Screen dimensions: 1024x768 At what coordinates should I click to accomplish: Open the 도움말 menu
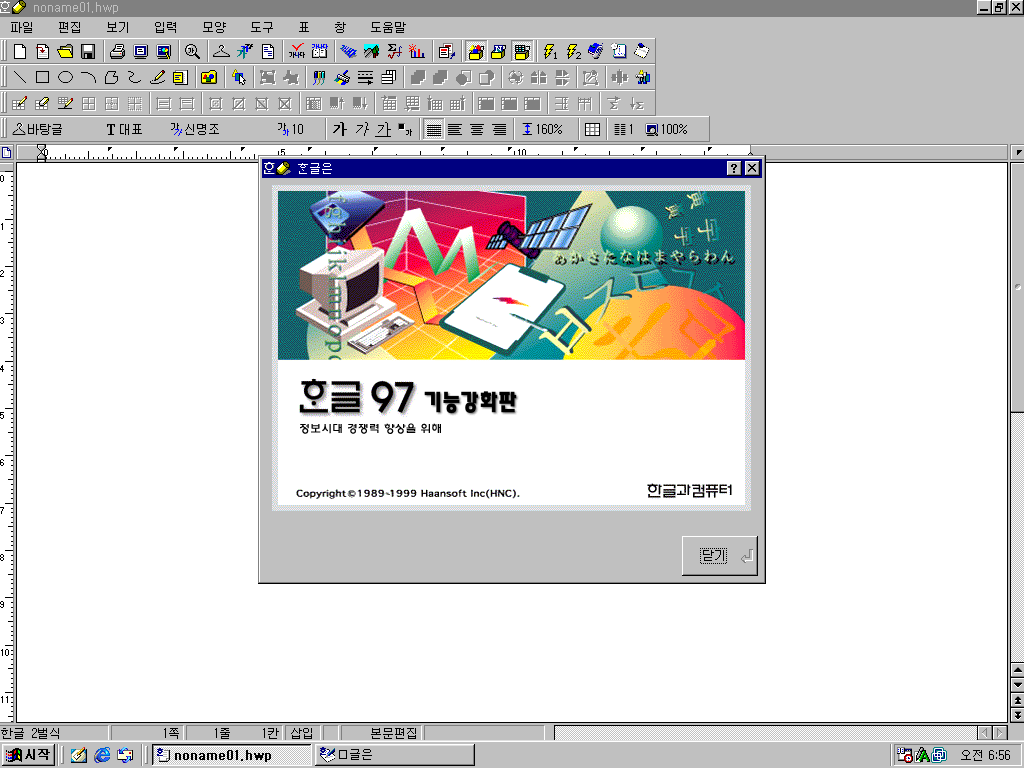pos(388,27)
